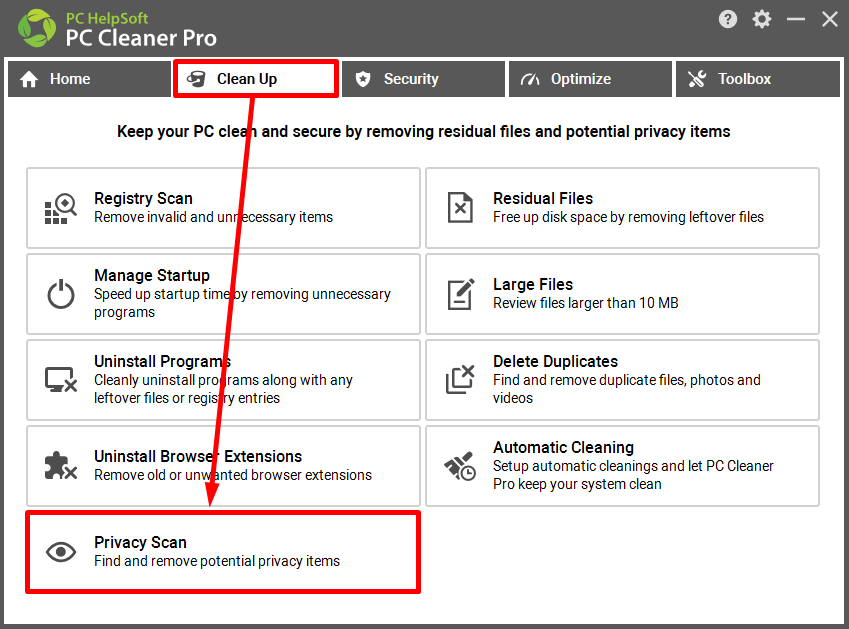
Task: Open the Toolbox tab
Action: coord(757,79)
